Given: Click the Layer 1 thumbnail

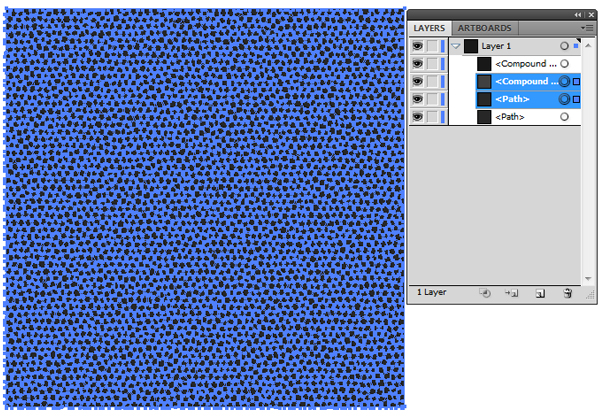Looking at the screenshot, I should [x=471, y=46].
